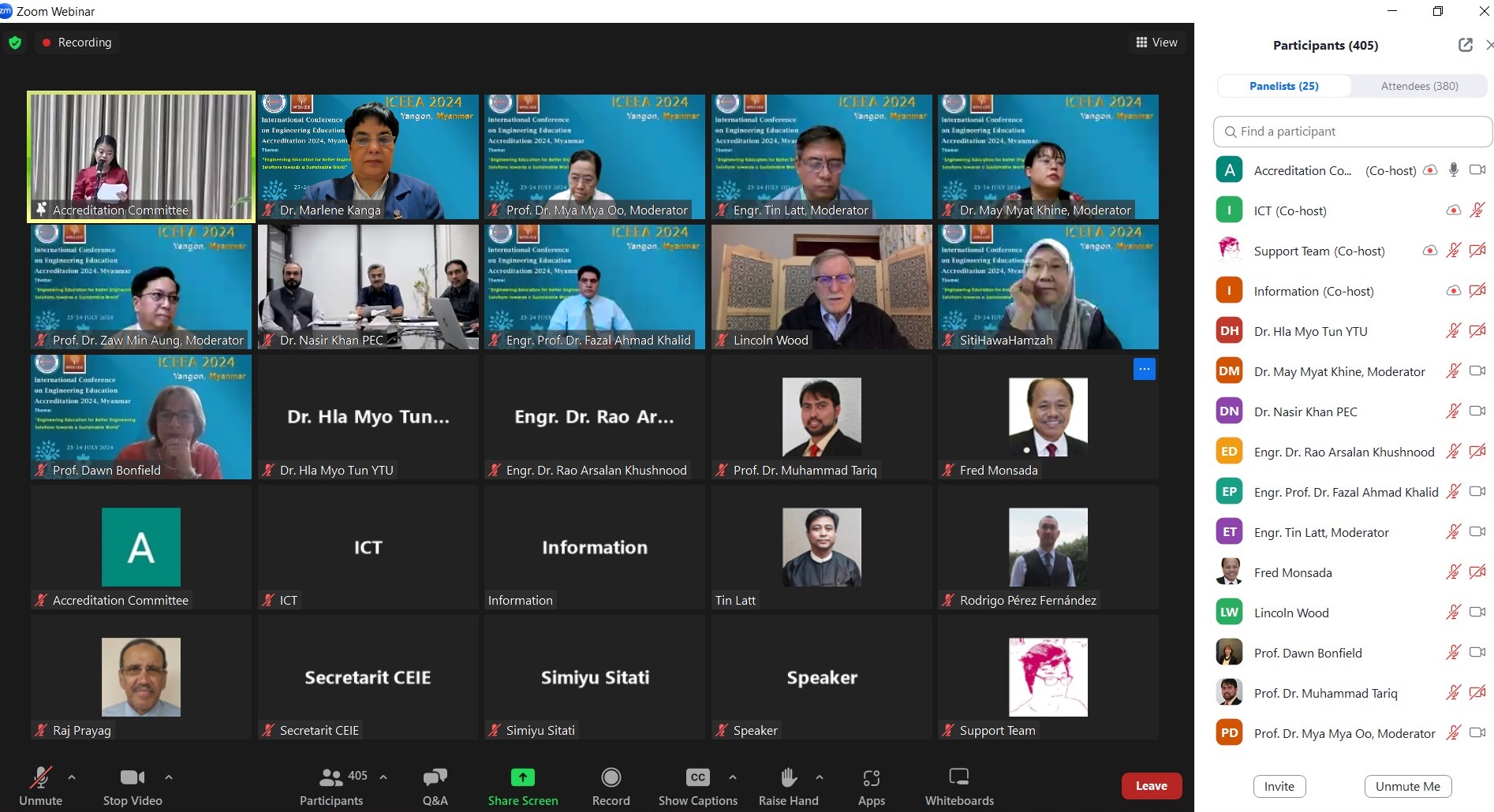Toggle Stop Video camera button

point(132,778)
